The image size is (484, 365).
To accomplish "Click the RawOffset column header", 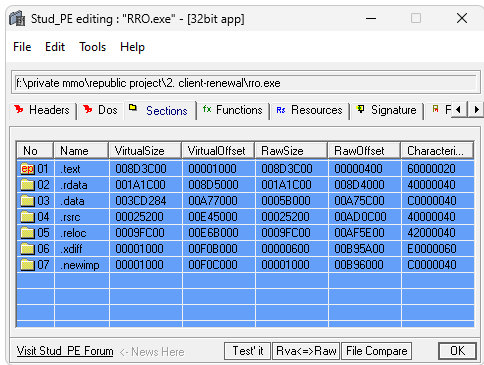I will [x=364, y=151].
